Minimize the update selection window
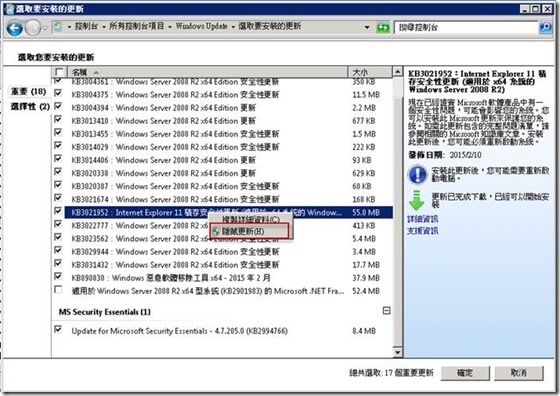 point(524,9)
